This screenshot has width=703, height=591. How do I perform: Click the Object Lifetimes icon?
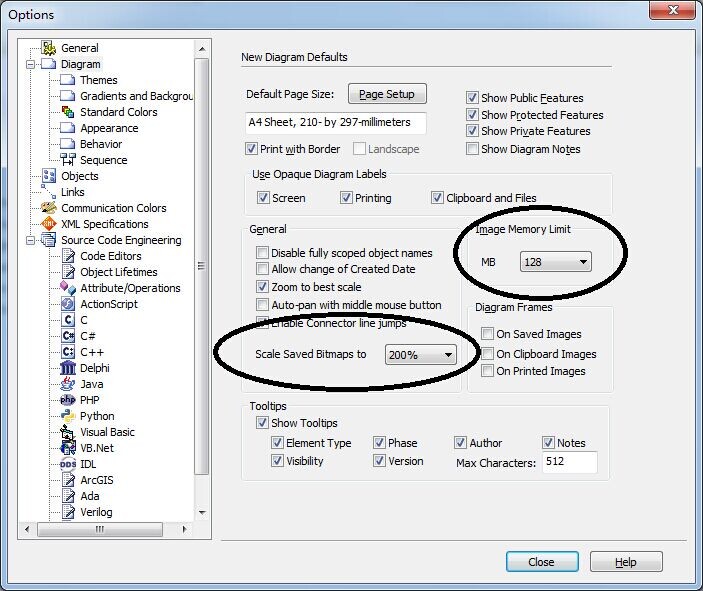point(68,272)
